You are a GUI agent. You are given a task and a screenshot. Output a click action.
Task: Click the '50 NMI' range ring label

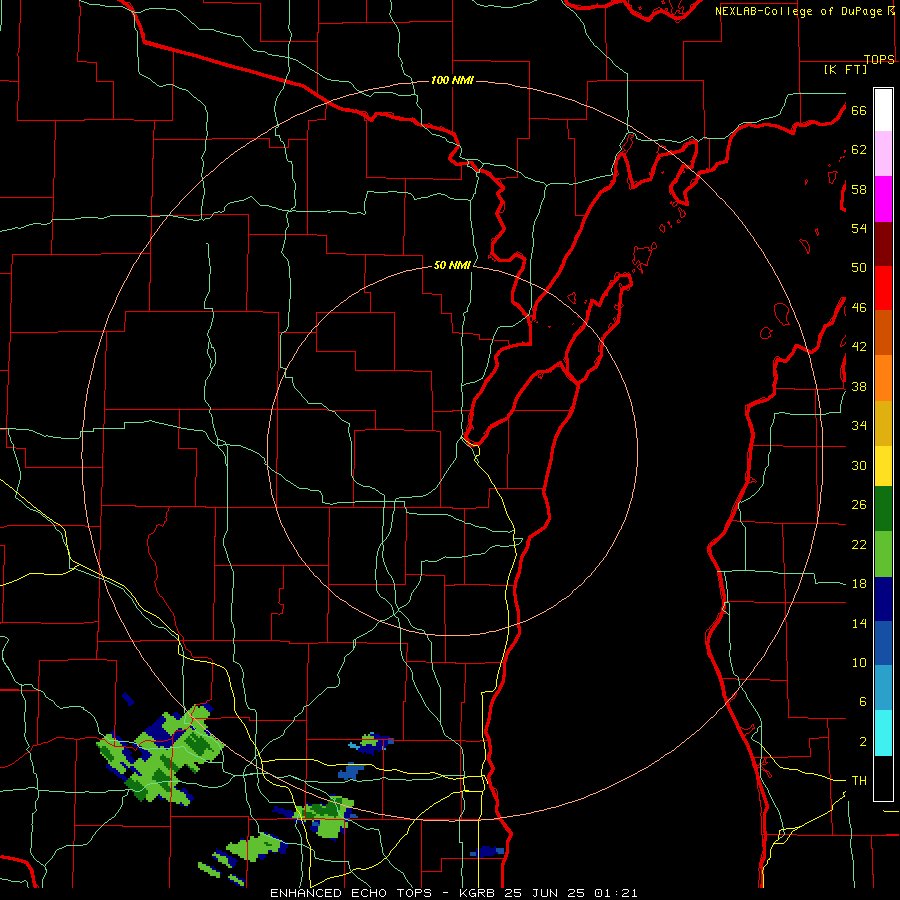tap(452, 265)
